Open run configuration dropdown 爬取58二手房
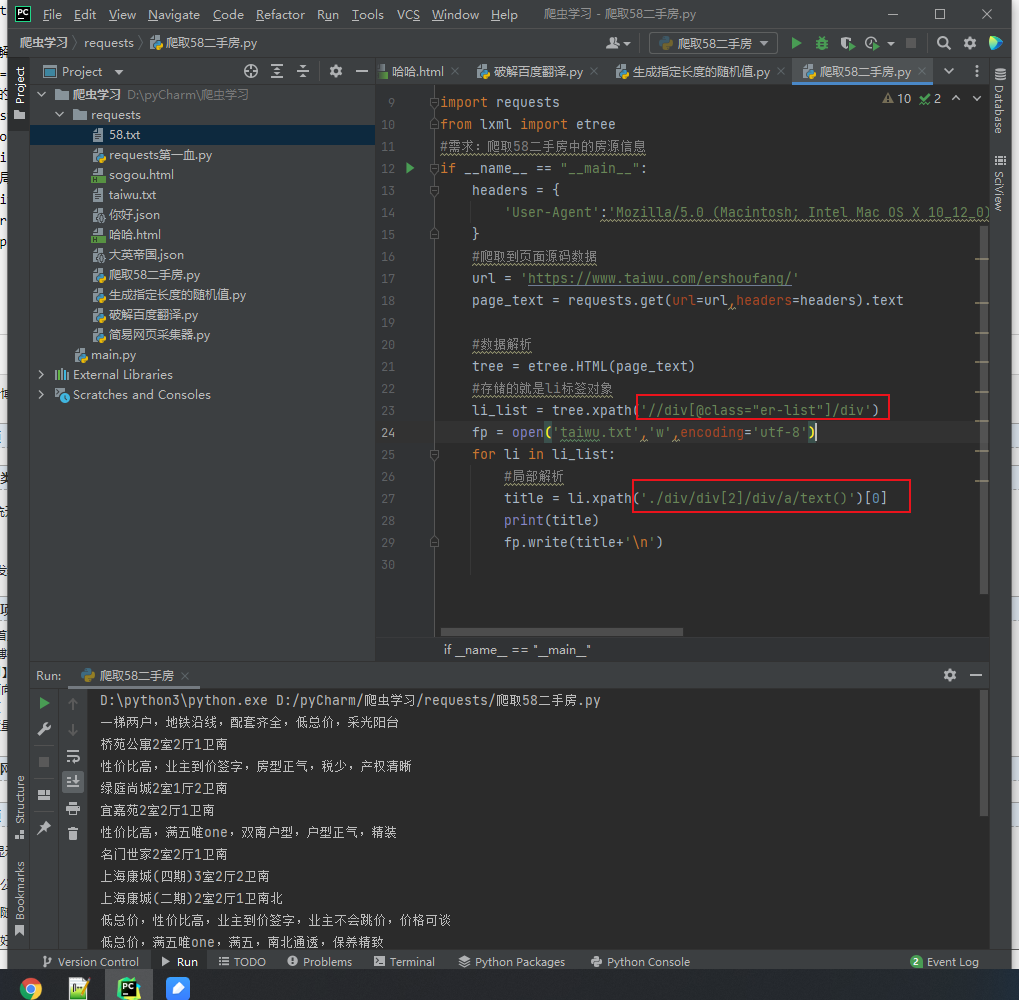The height and width of the screenshot is (1000, 1019). pos(713,43)
